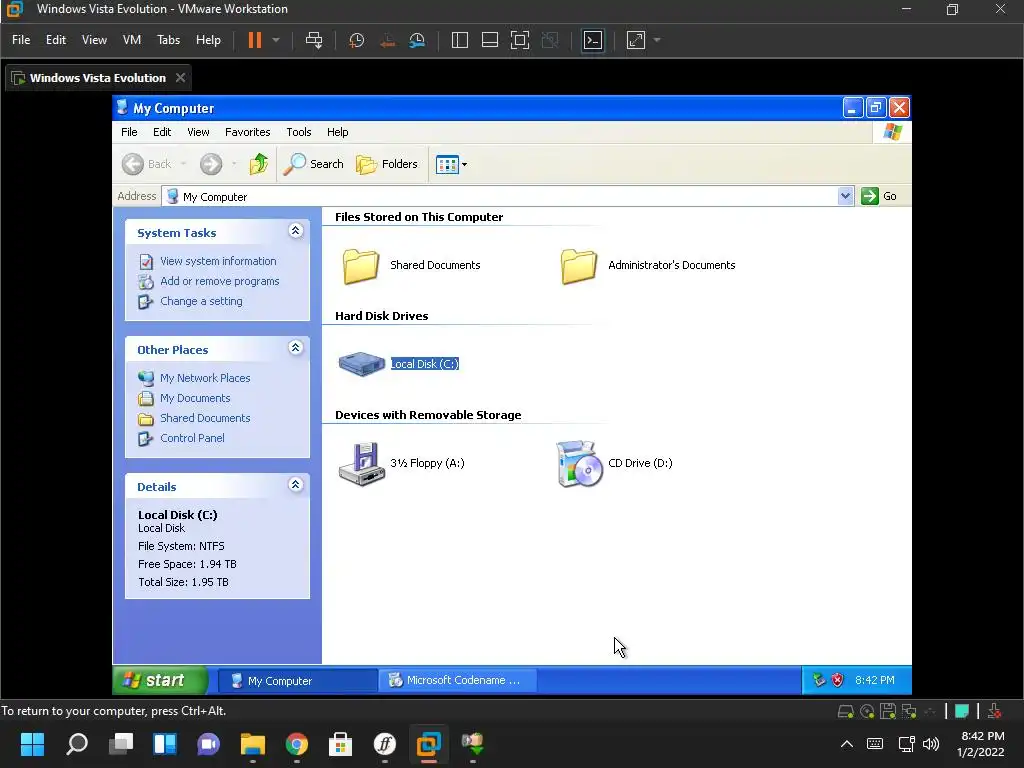Viewport: 1024px width, 768px height.
Task: Revert to the previous snapshot icon
Action: click(387, 40)
